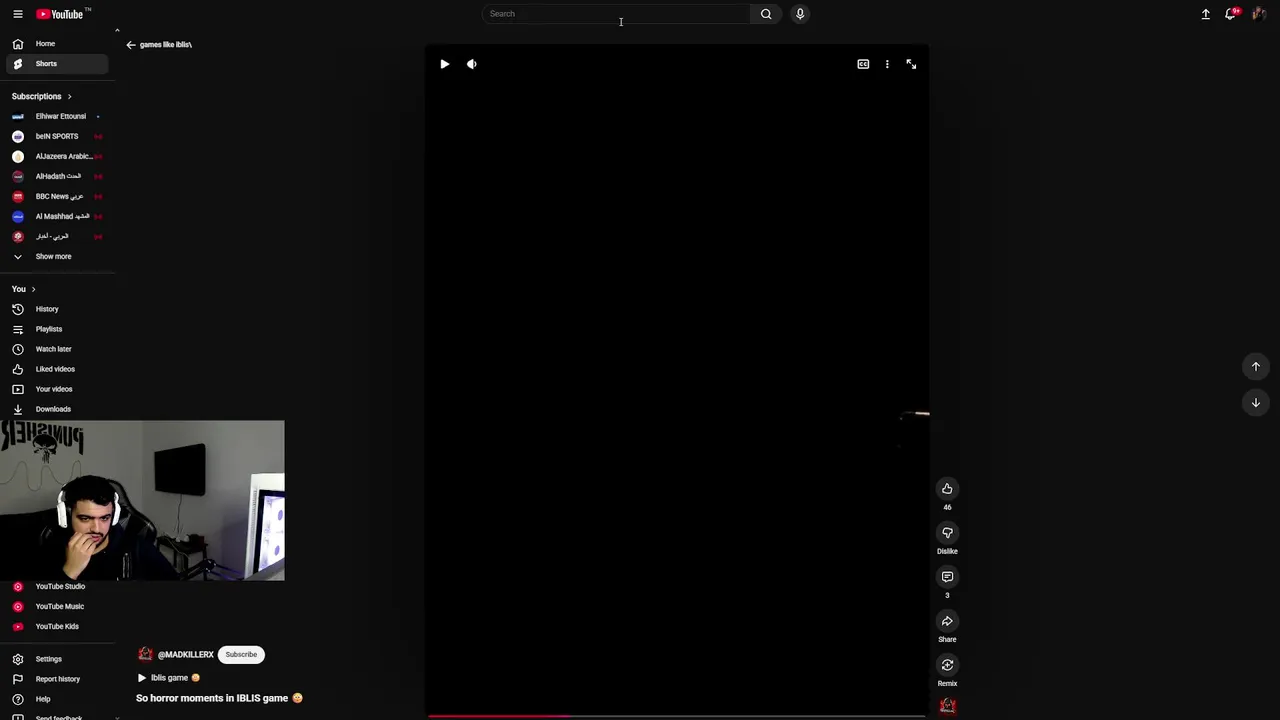Image resolution: width=1280 pixels, height=720 pixels.
Task: Dislike the Short video
Action: pos(947,533)
